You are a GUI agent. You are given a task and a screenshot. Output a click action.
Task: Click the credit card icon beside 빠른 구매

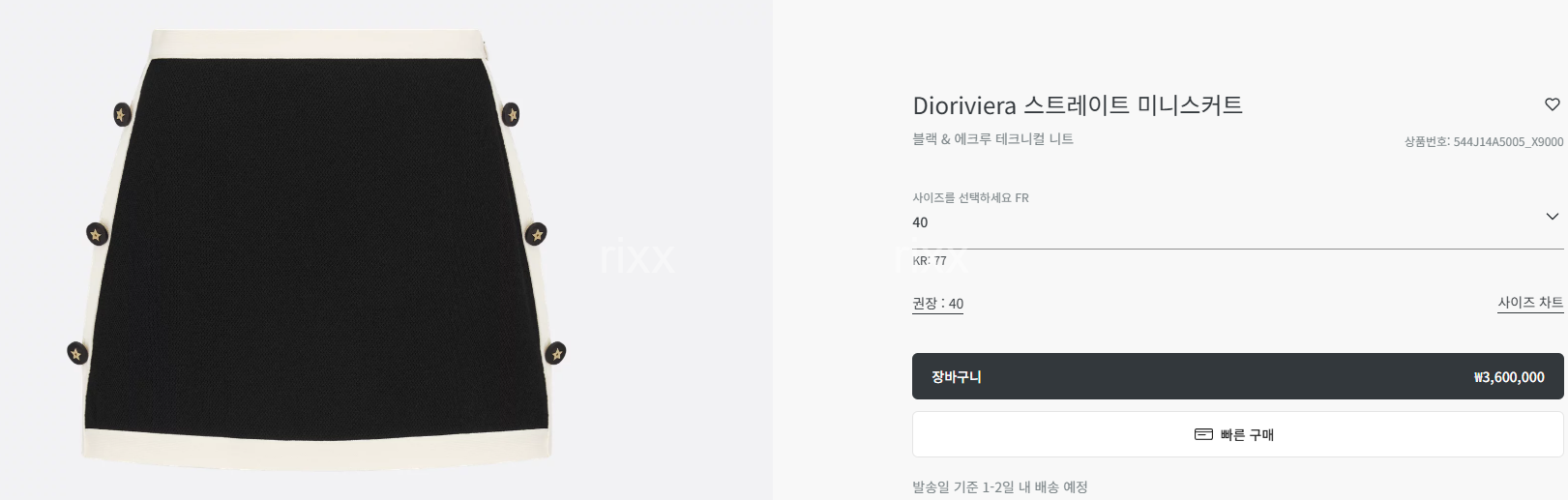click(x=1203, y=435)
